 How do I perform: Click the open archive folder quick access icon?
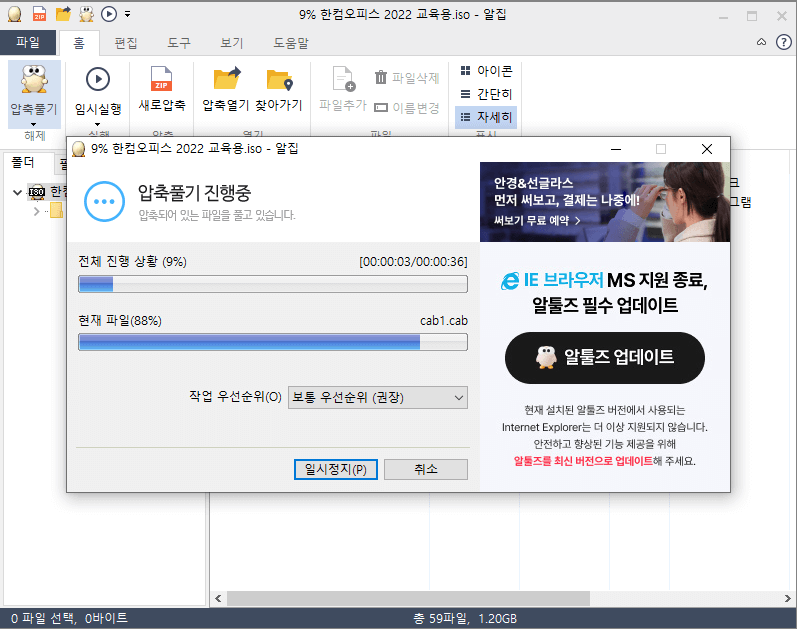pos(63,14)
